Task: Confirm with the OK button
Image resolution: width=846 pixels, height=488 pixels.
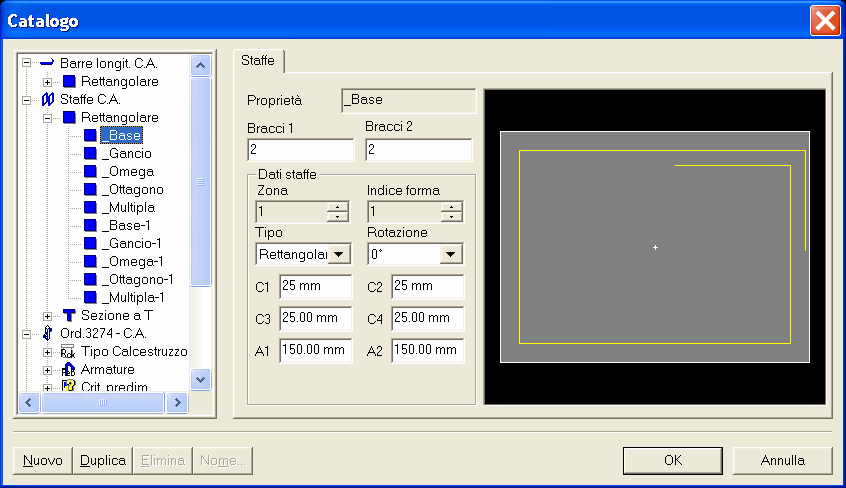Action: click(673, 460)
